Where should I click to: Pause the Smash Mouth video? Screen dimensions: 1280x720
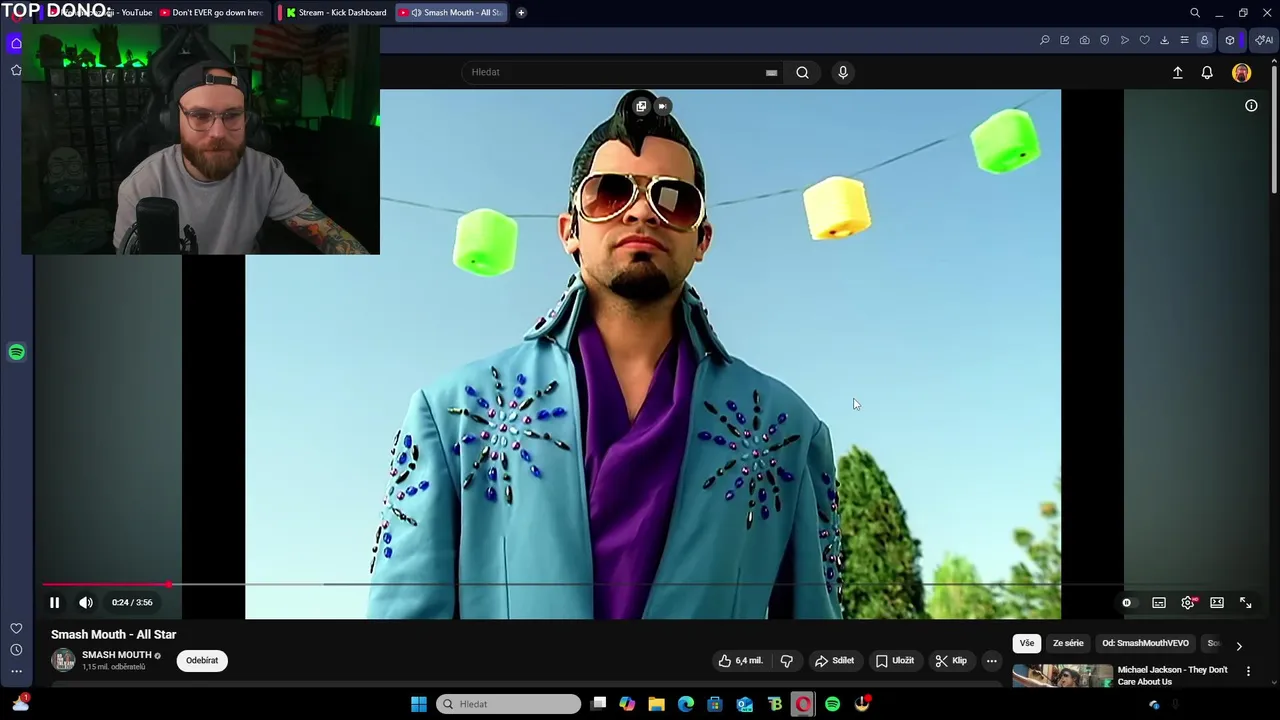54,602
